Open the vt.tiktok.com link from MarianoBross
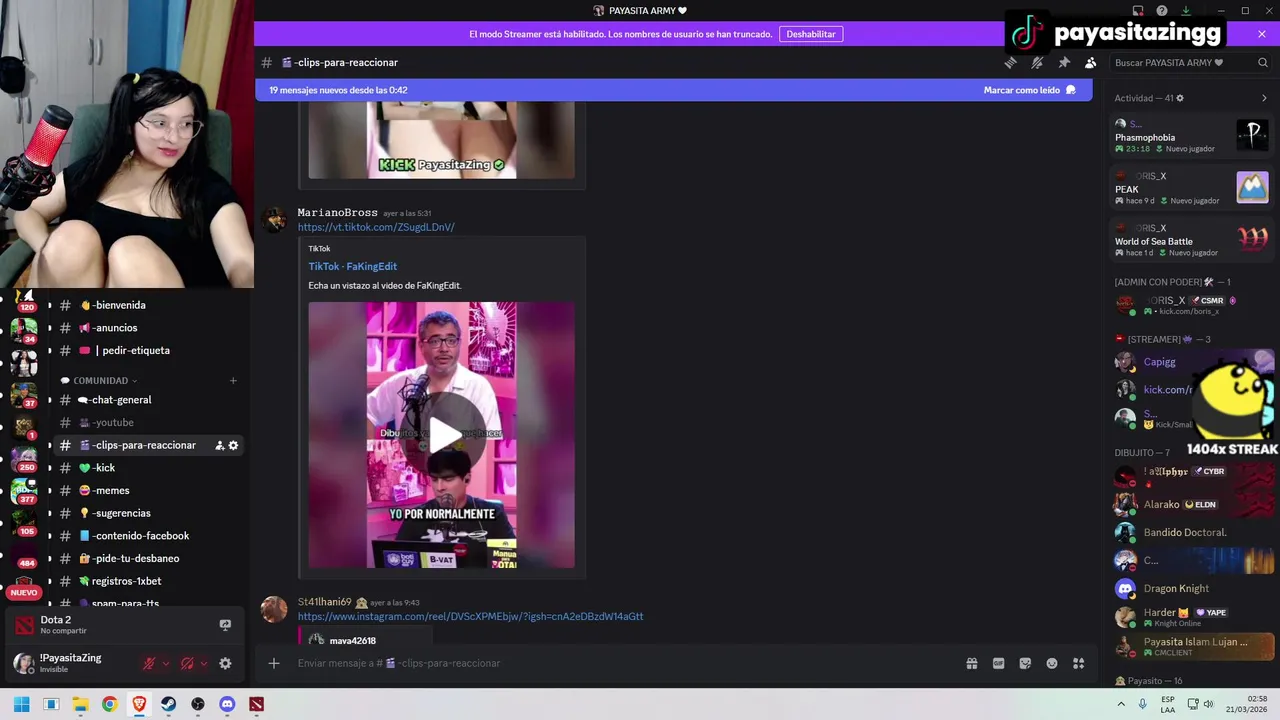 pyautogui.click(x=376, y=227)
